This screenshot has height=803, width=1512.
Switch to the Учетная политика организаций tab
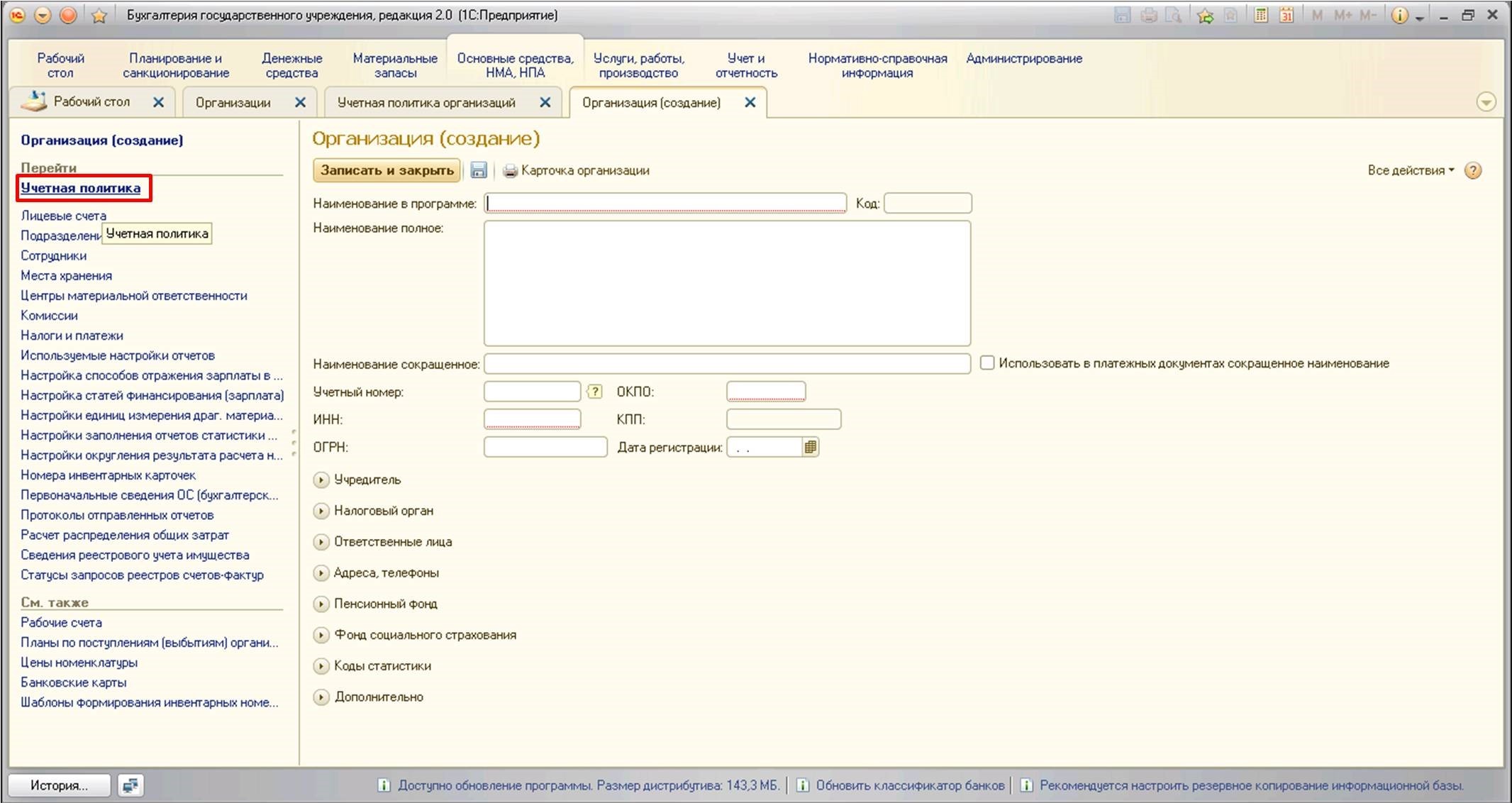coord(426,103)
